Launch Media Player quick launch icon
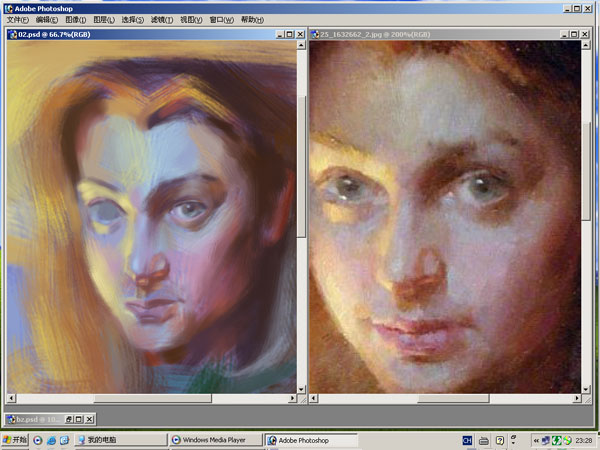 coord(38,440)
